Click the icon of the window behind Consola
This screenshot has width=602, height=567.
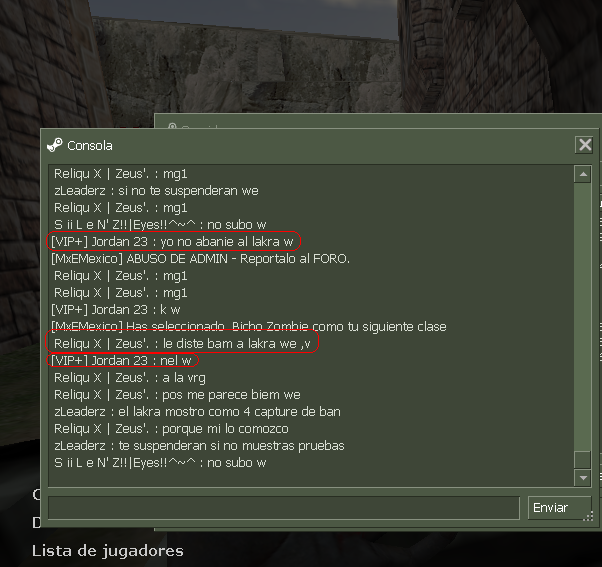(x=172, y=126)
